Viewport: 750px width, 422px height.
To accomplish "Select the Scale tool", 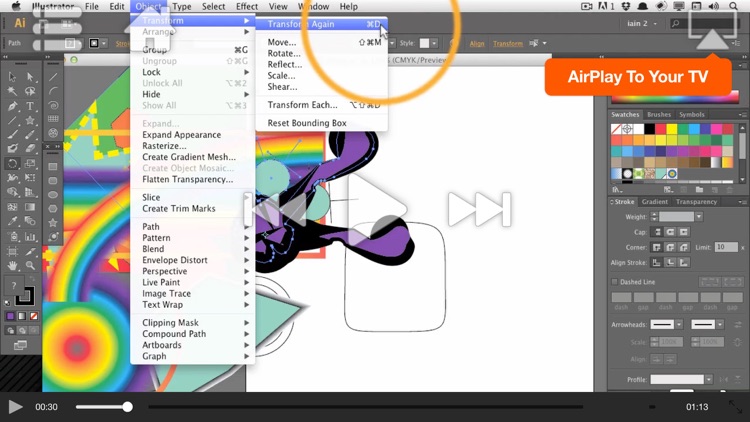I will [30, 164].
